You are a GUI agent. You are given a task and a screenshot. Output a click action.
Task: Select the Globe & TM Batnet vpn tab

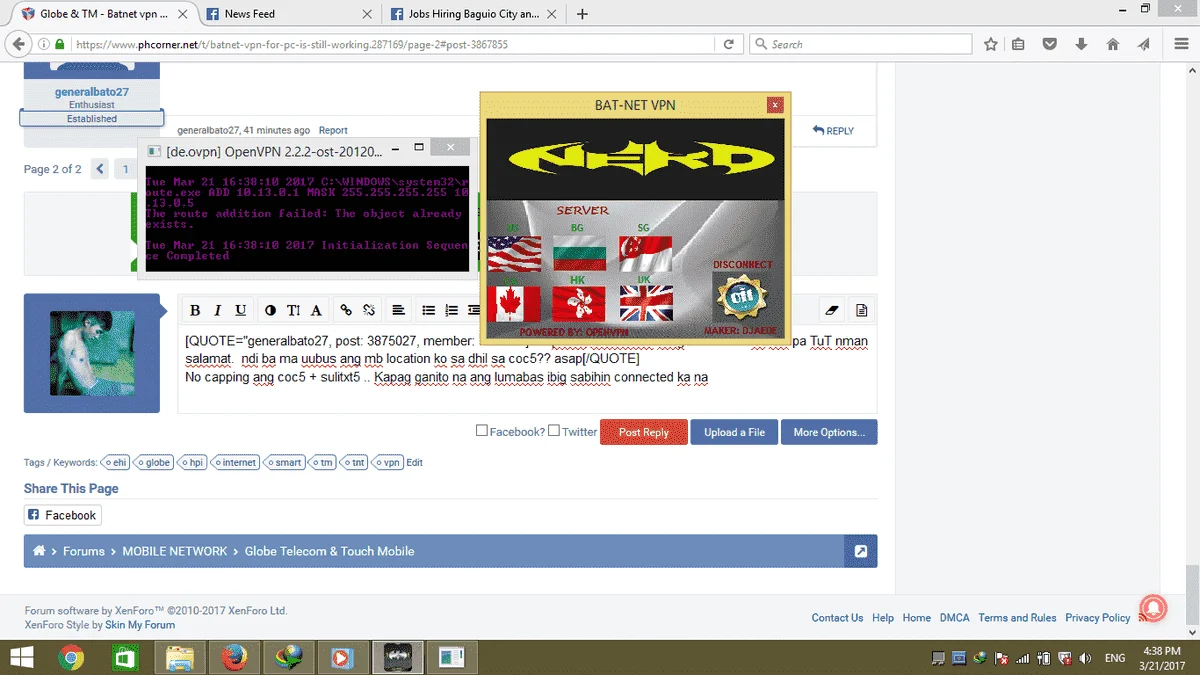click(103, 14)
